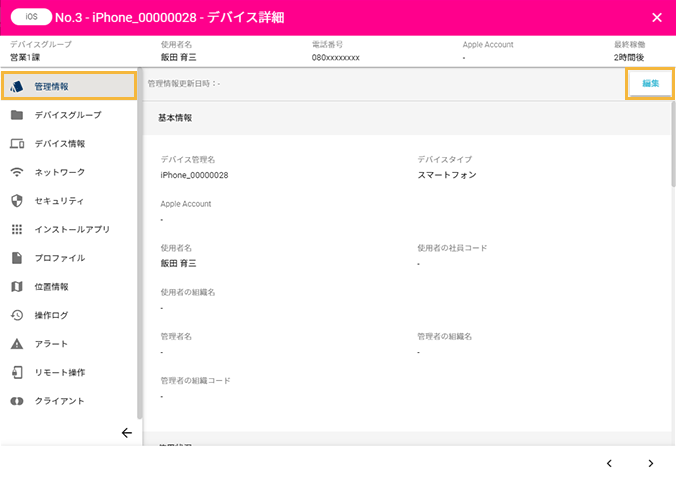Click the セキュリティ shield icon
This screenshot has height=478, width=676.
17,201
